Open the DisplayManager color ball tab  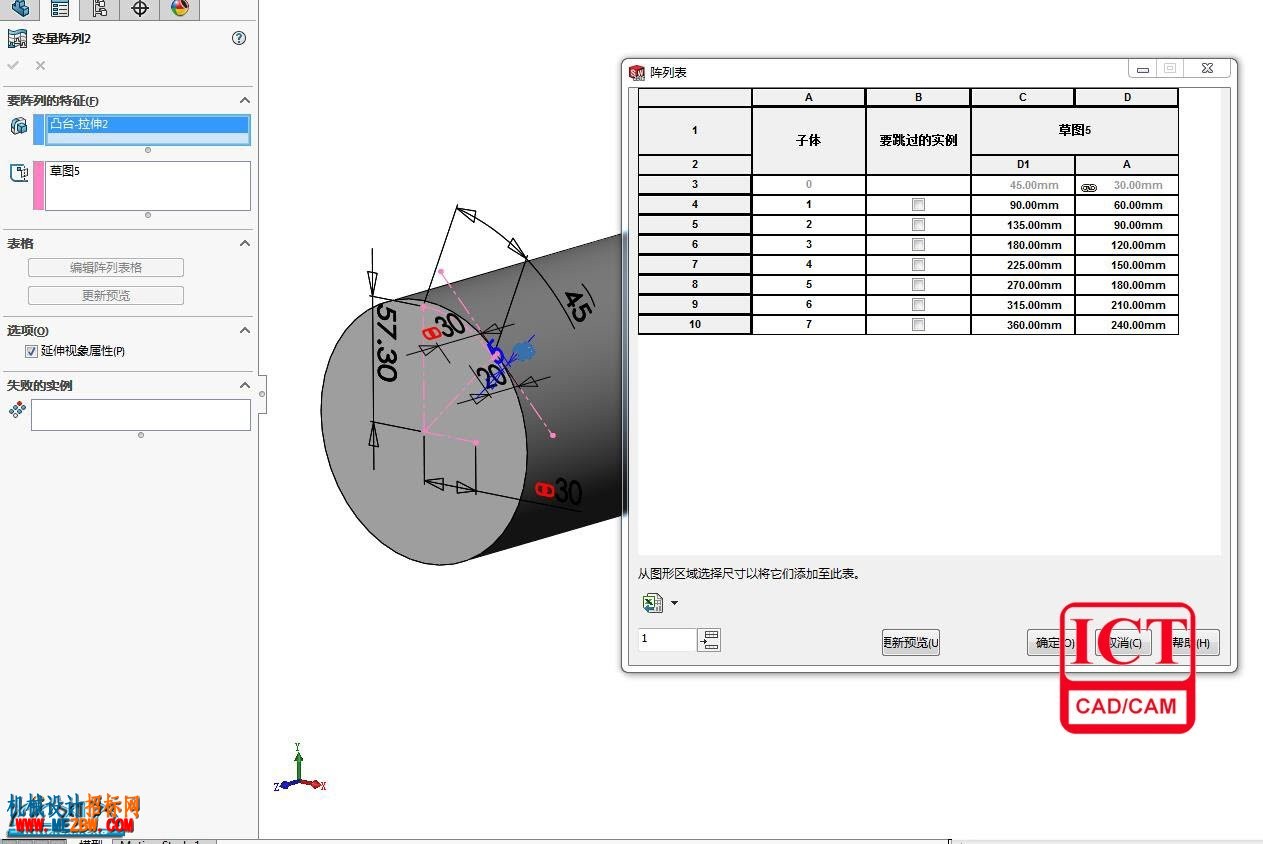(x=180, y=9)
